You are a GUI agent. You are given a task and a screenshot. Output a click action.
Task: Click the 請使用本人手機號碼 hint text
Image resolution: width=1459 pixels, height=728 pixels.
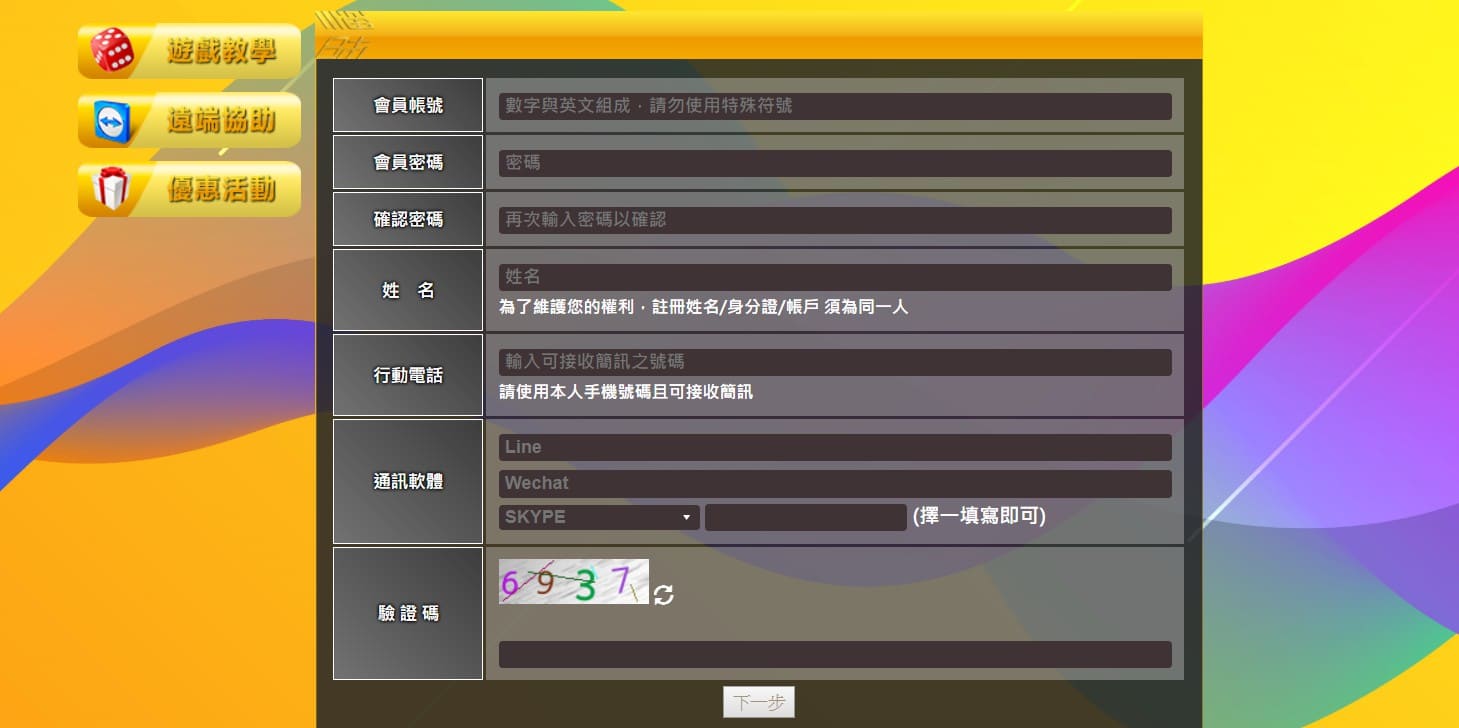pos(626,392)
